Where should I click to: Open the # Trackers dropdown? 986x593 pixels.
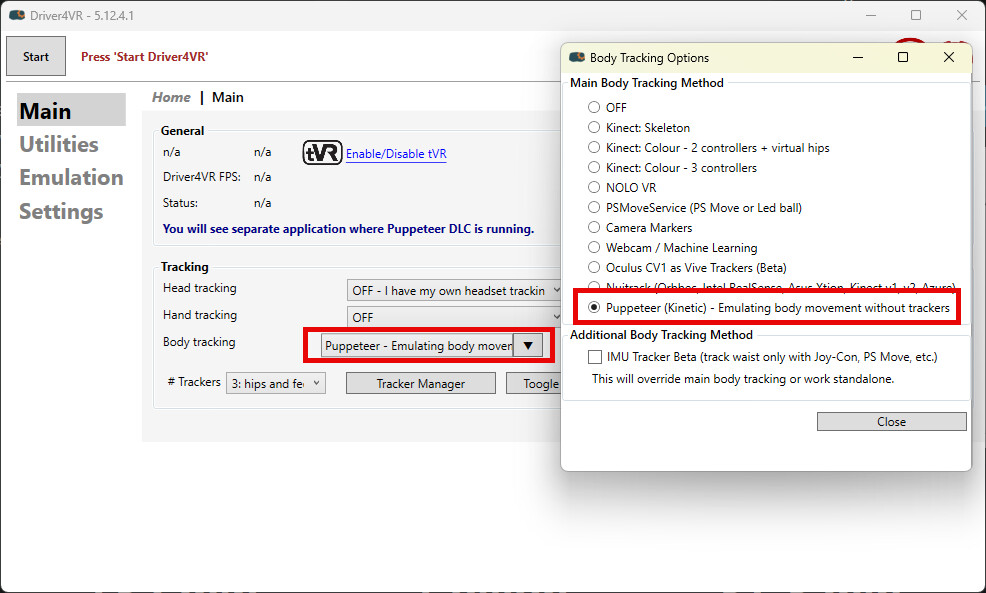click(275, 383)
